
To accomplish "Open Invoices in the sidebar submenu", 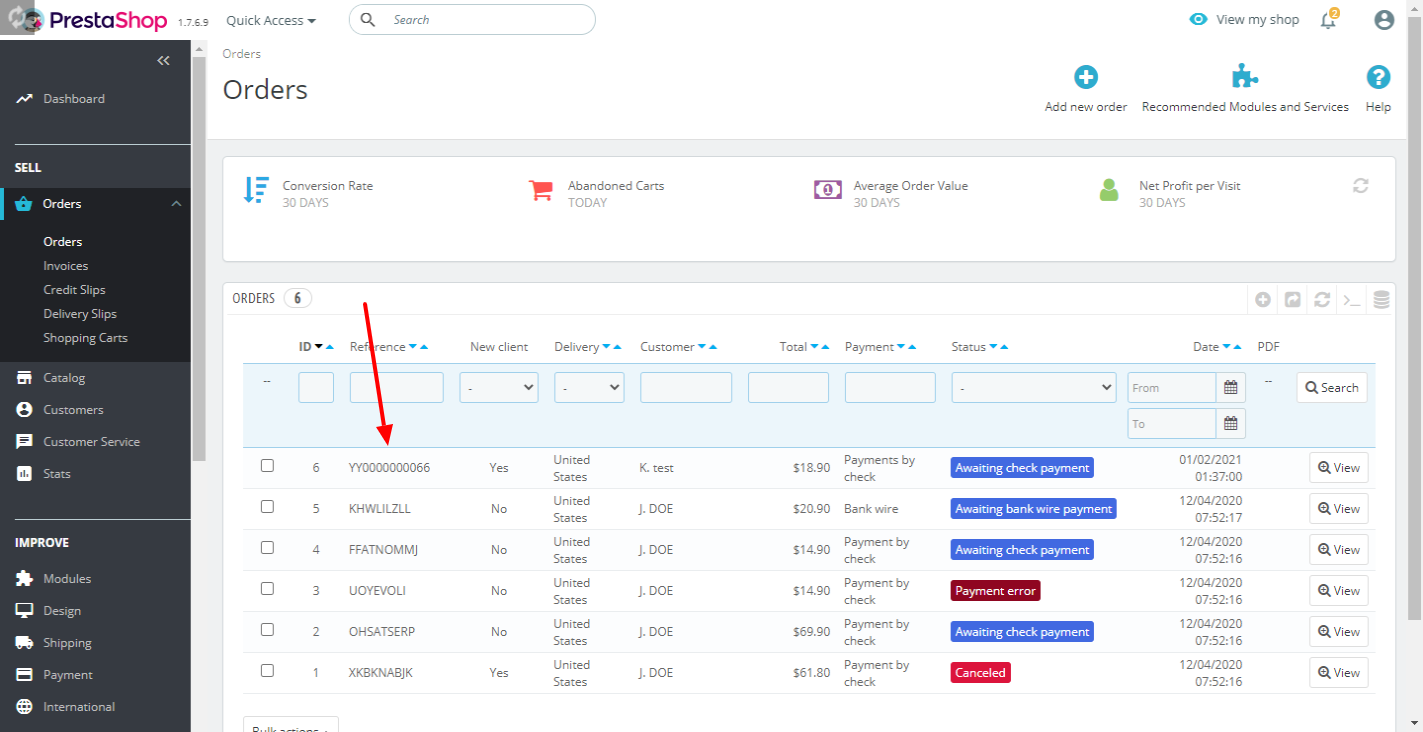I will [x=66, y=266].
